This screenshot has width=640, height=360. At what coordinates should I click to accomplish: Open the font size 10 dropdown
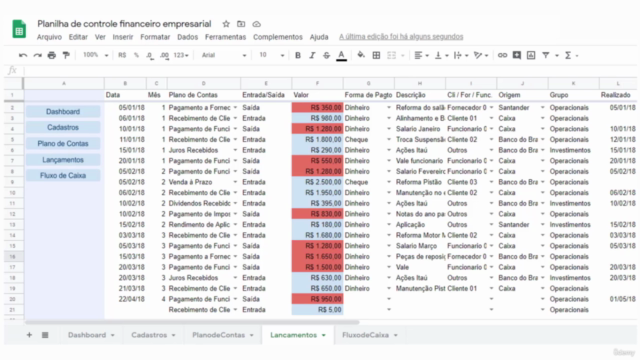pos(271,55)
